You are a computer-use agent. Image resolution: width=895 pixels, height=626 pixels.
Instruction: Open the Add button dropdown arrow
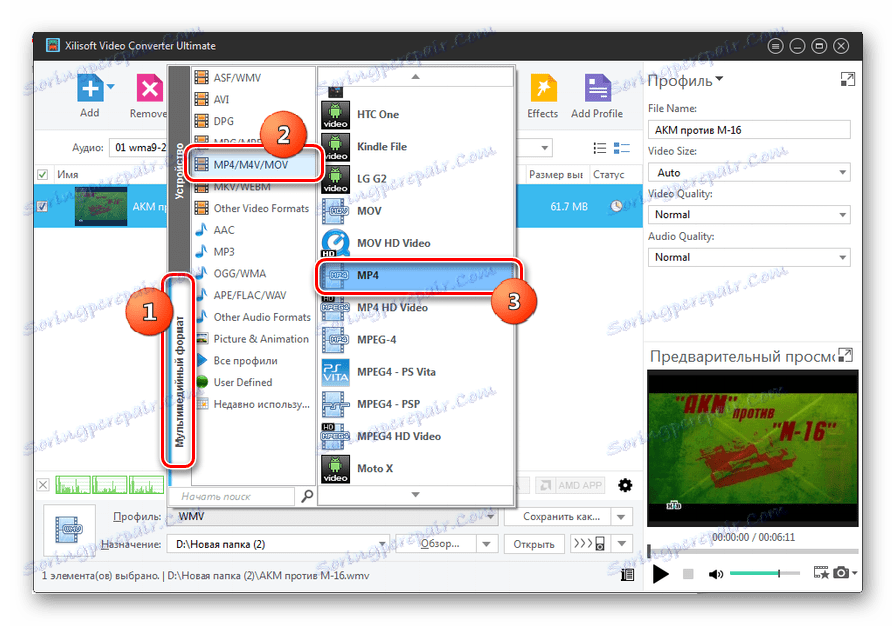tap(111, 87)
